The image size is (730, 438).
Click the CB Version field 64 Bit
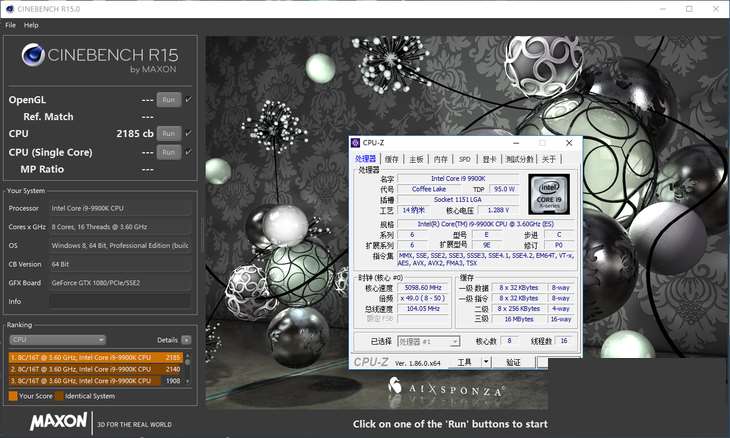coord(120,264)
